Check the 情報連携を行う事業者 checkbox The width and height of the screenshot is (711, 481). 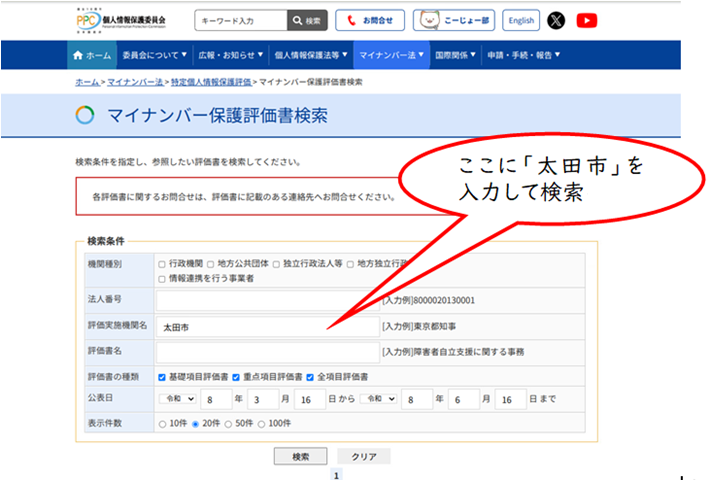click(162, 279)
